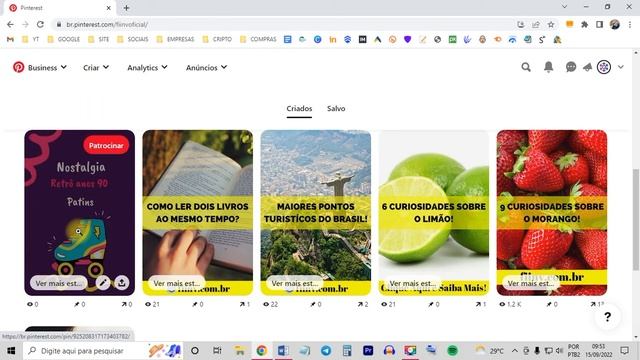
Task: Click Ver mais est... on pontos turísticos pin
Action: click(294, 283)
